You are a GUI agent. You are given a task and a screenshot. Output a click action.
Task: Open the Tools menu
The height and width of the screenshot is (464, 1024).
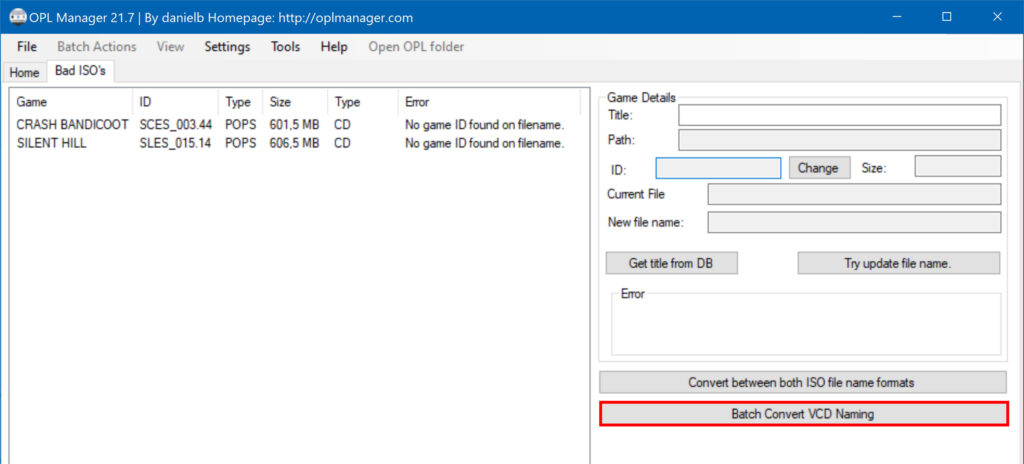pos(285,47)
